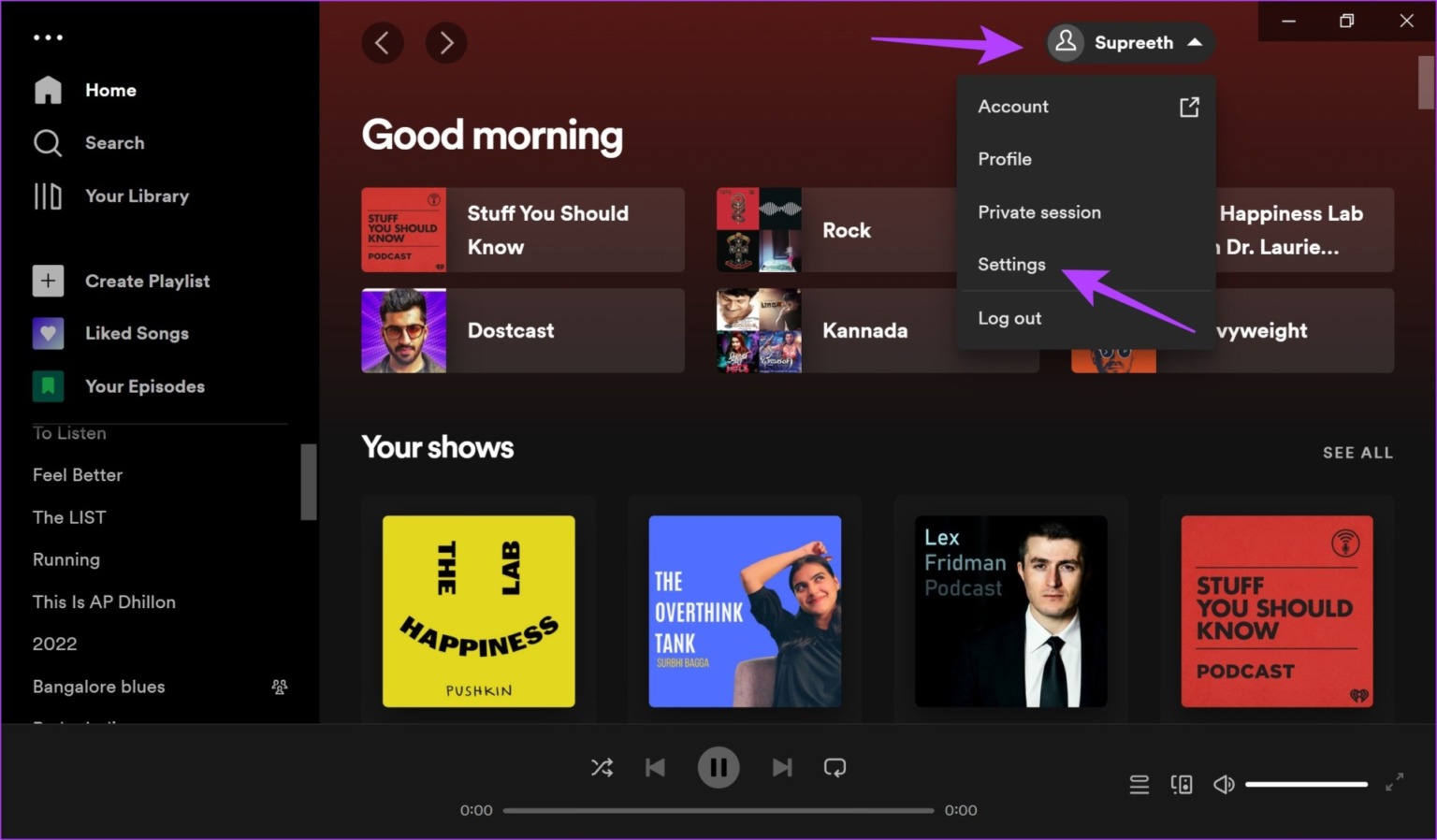Collapse the Supreeth profile dropdown

(x=1129, y=42)
